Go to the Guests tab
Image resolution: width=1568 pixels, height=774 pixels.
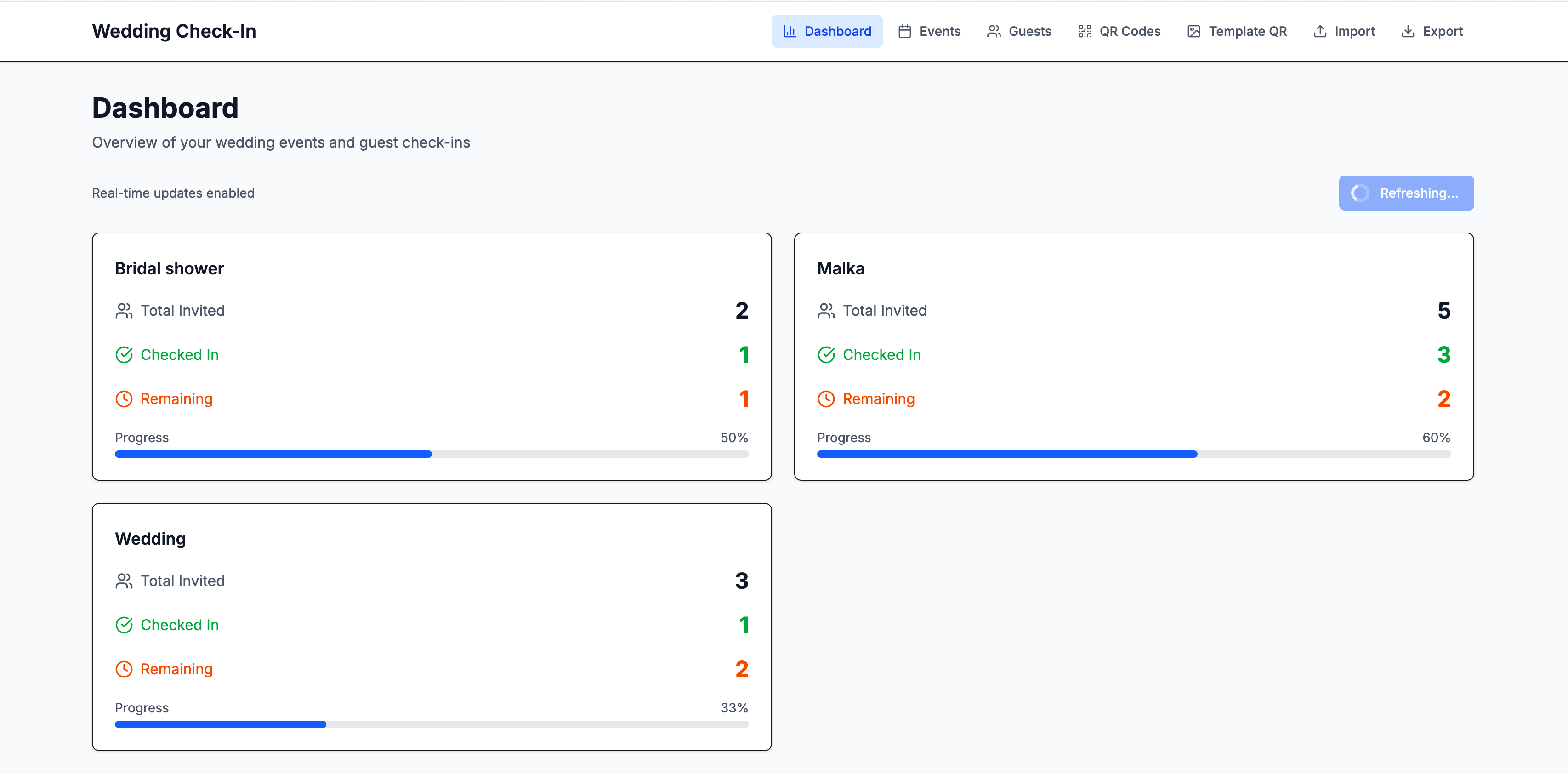(1019, 31)
